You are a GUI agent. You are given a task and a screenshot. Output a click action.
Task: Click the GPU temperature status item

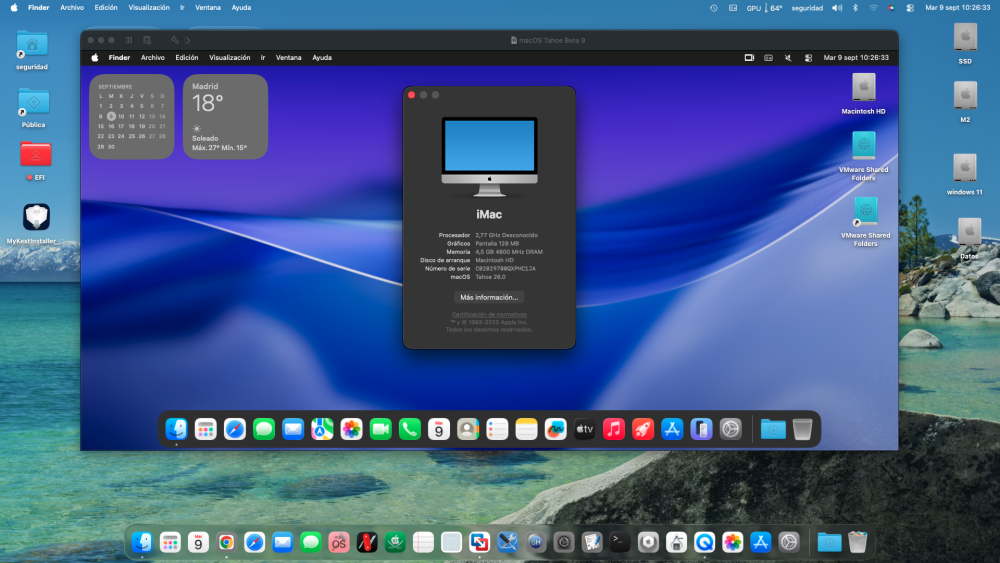pos(765,8)
